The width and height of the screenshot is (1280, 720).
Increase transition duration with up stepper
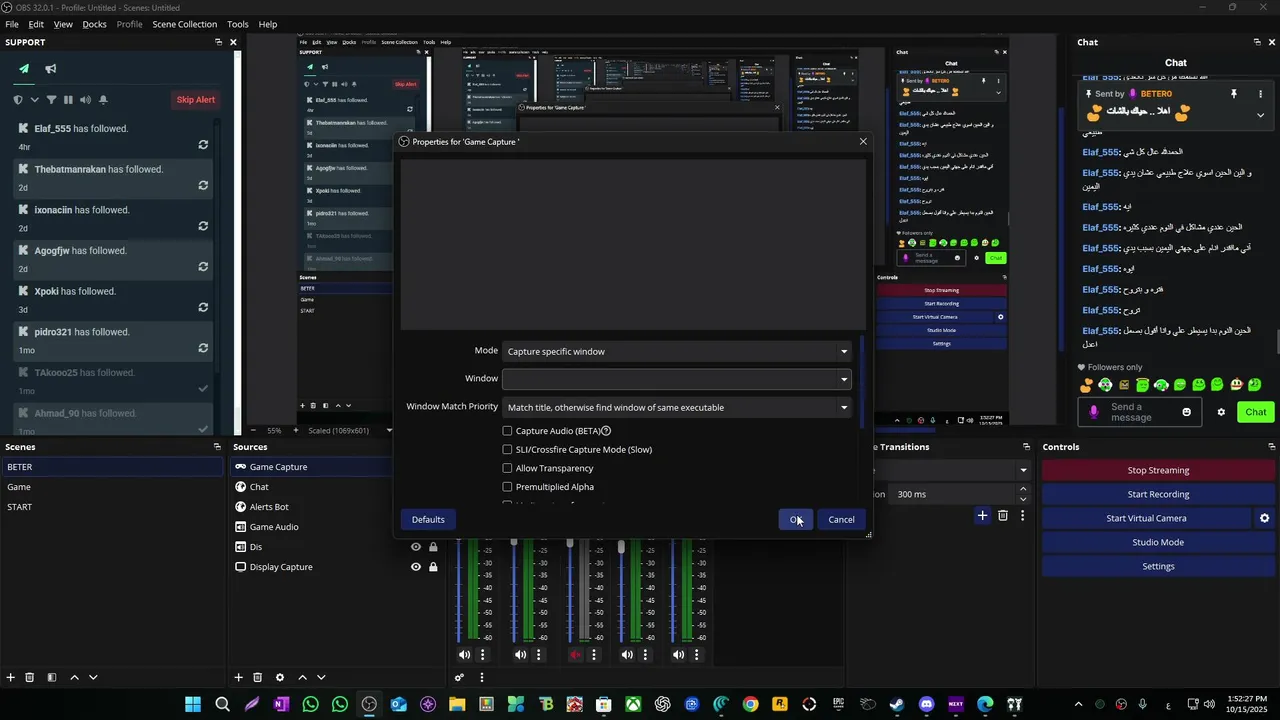click(x=1022, y=489)
